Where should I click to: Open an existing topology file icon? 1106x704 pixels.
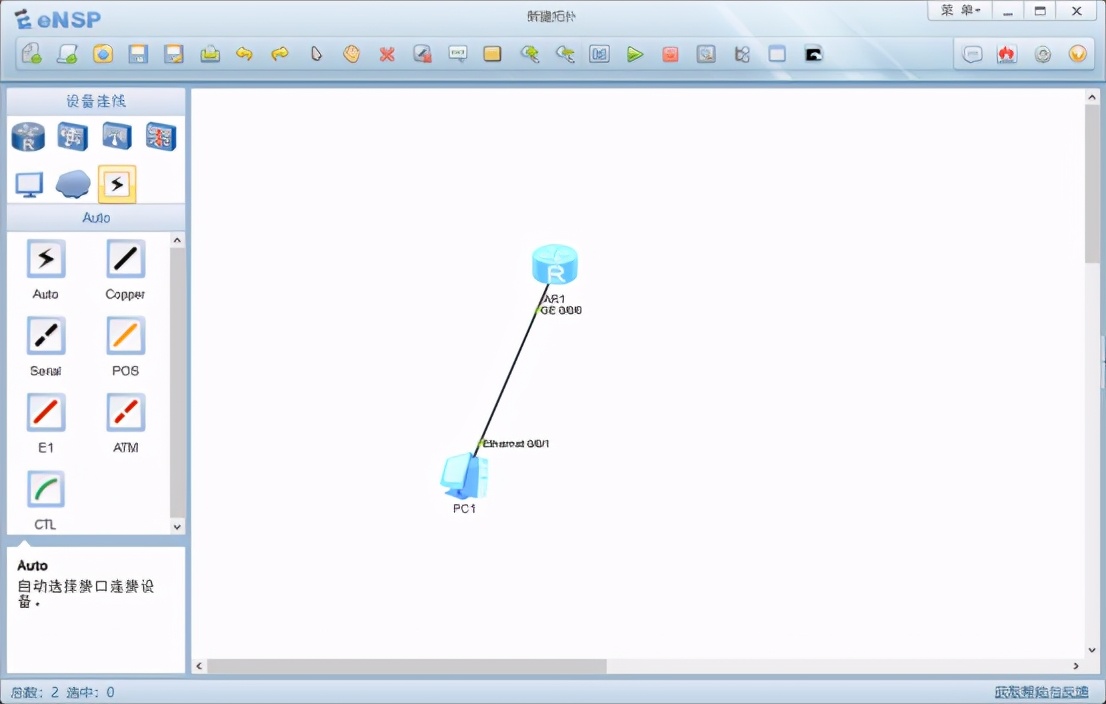coord(103,54)
